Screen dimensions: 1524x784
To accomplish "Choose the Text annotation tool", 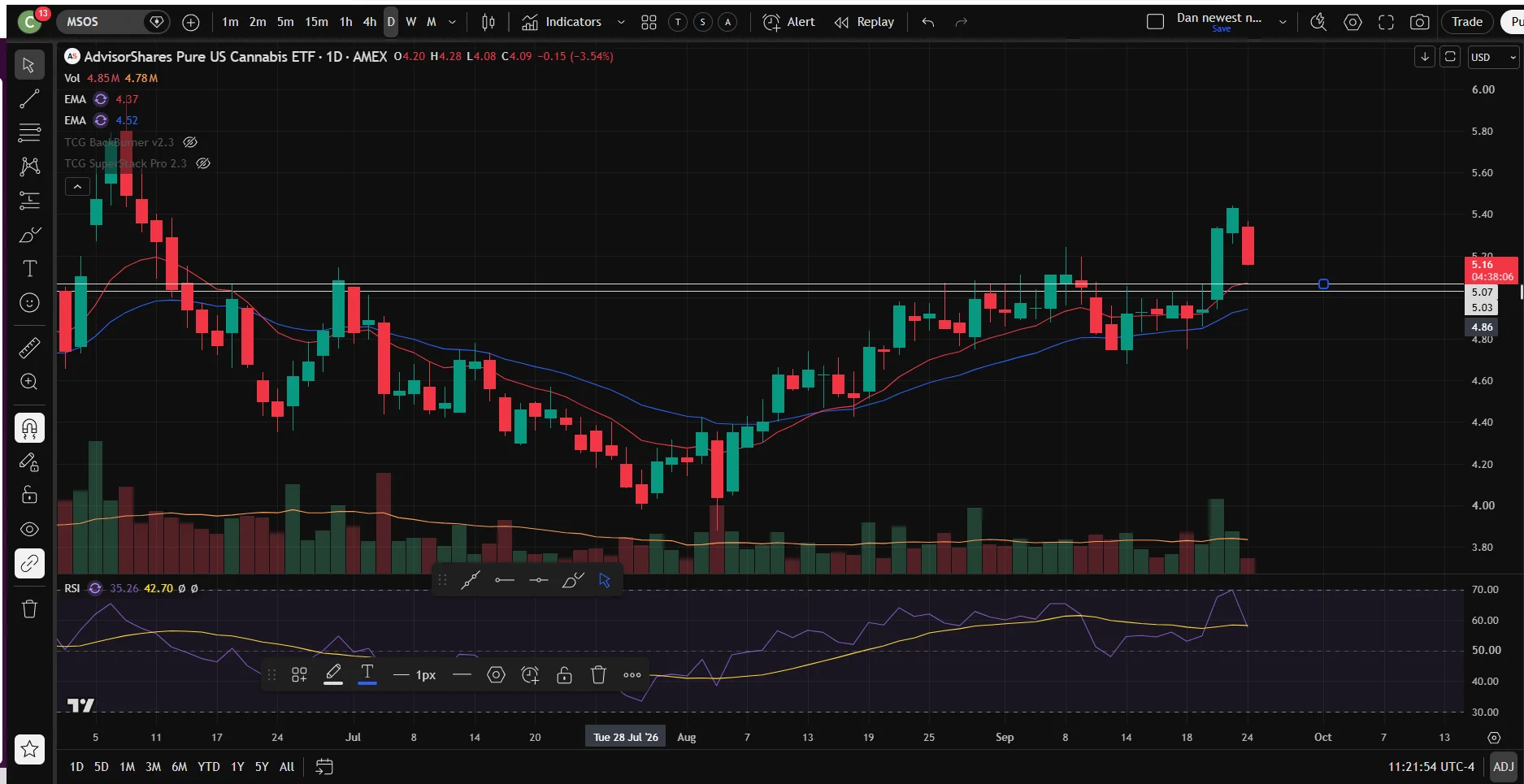I will click(x=29, y=269).
